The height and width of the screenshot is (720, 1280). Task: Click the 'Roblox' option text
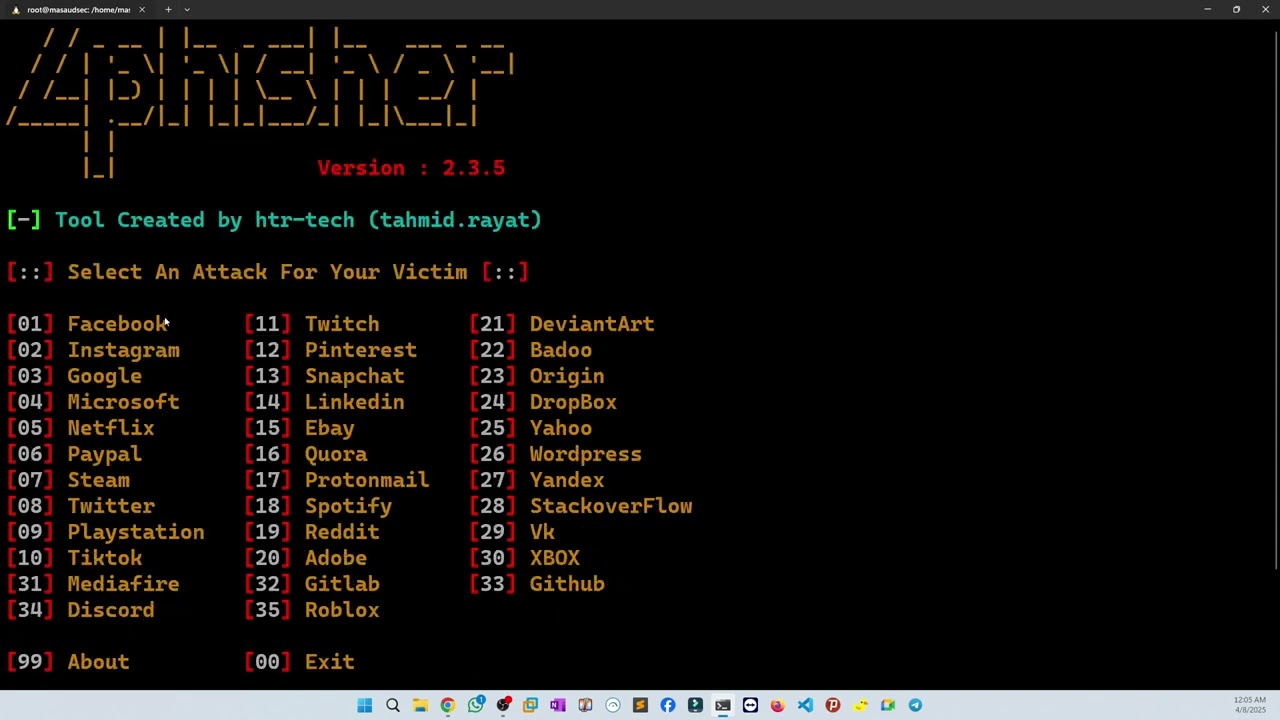point(342,610)
